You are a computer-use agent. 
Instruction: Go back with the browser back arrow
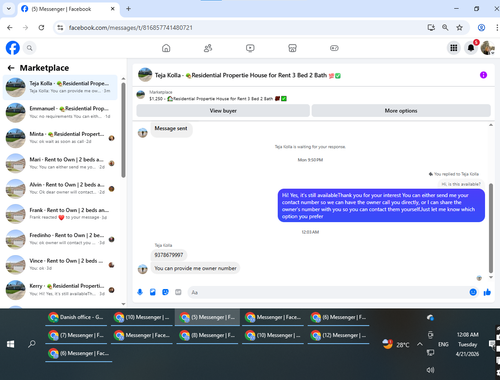10,28
